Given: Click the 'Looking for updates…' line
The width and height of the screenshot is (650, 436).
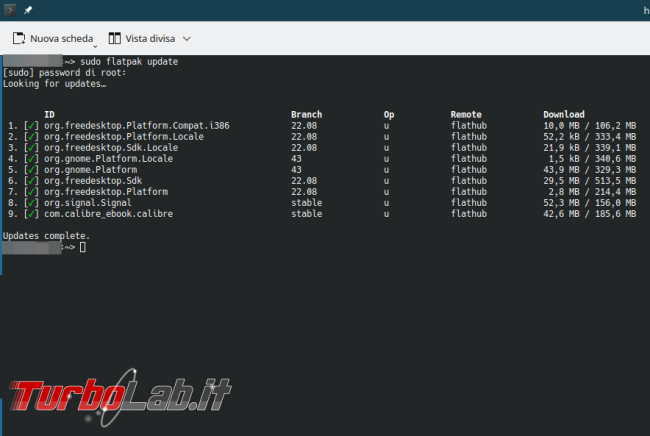Looking at the screenshot, I should 54,84.
